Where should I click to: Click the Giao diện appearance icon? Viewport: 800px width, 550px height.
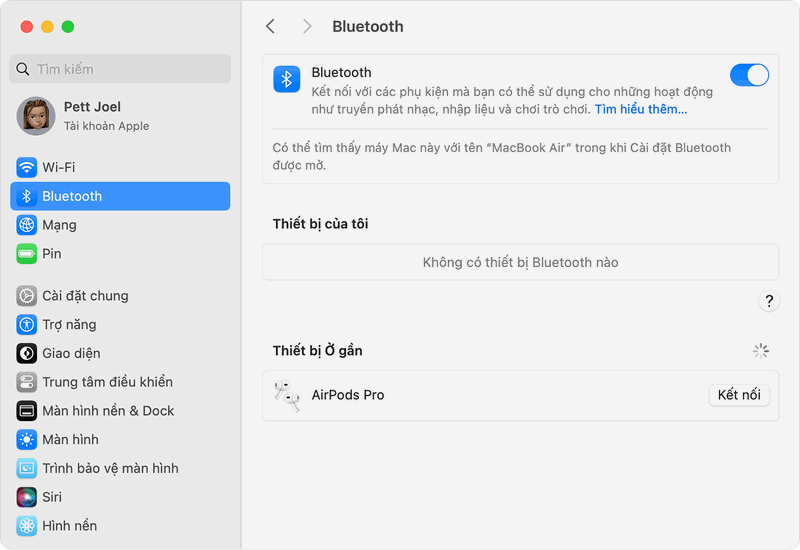coord(27,353)
